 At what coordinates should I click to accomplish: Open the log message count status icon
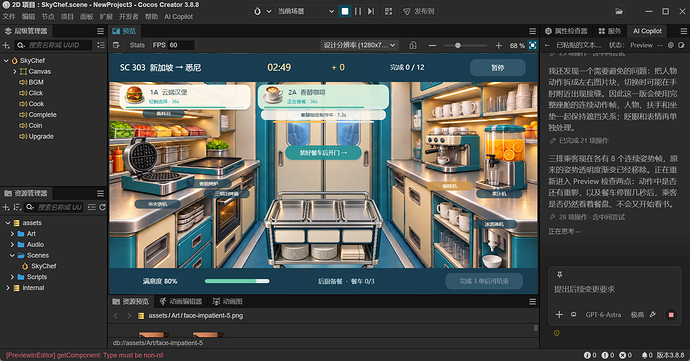coord(590,355)
